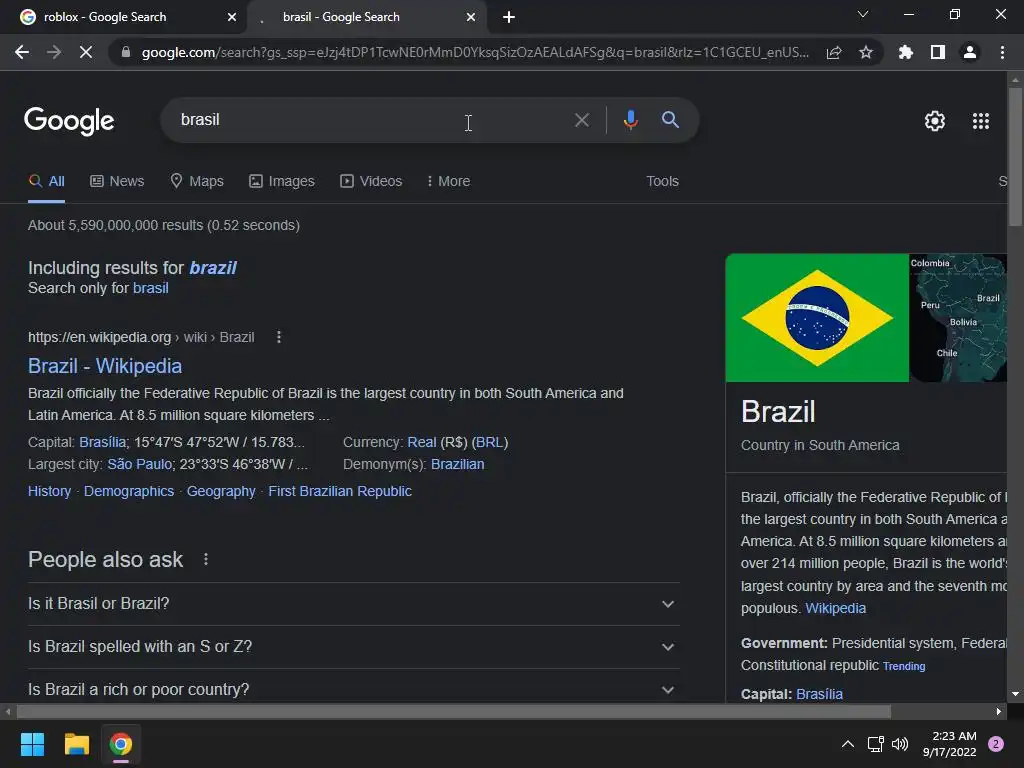Expand 'Is Brazil spelled with an S or Z?'

[x=353, y=647]
